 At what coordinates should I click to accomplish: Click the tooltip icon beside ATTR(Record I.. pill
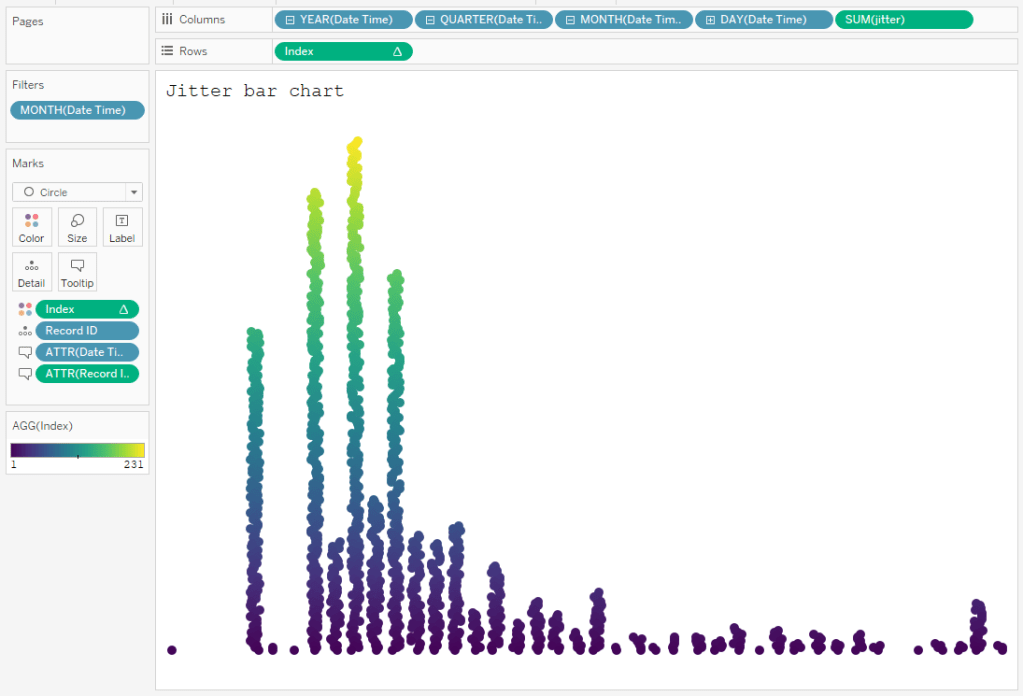point(25,373)
